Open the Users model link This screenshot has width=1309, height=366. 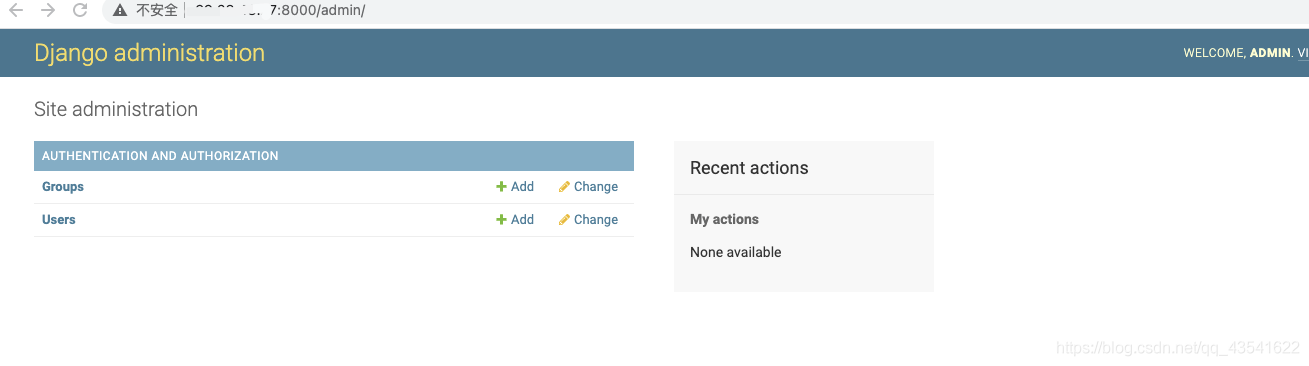click(59, 220)
